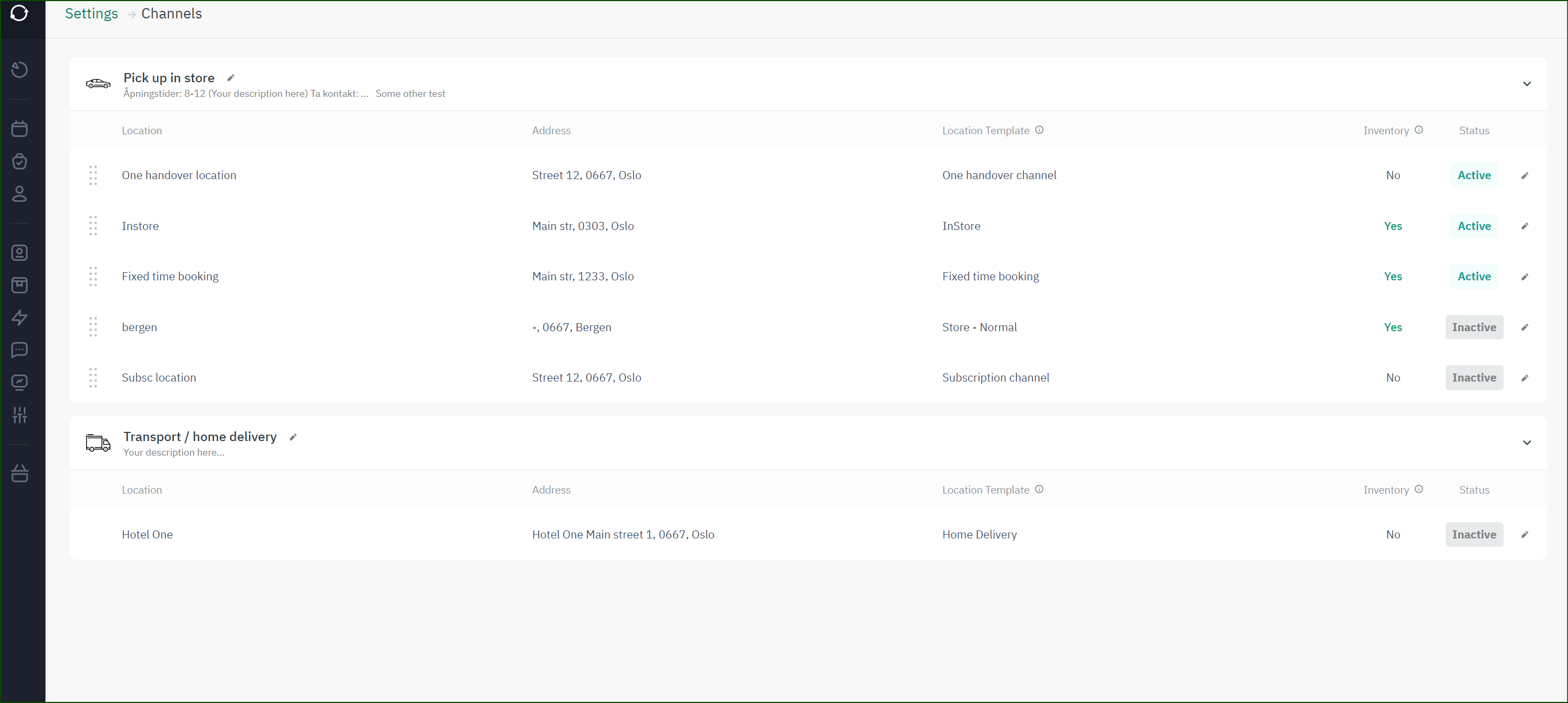1568x703 pixels.
Task: Click the info icon beside the top Location Template header
Action: pyautogui.click(x=1039, y=130)
